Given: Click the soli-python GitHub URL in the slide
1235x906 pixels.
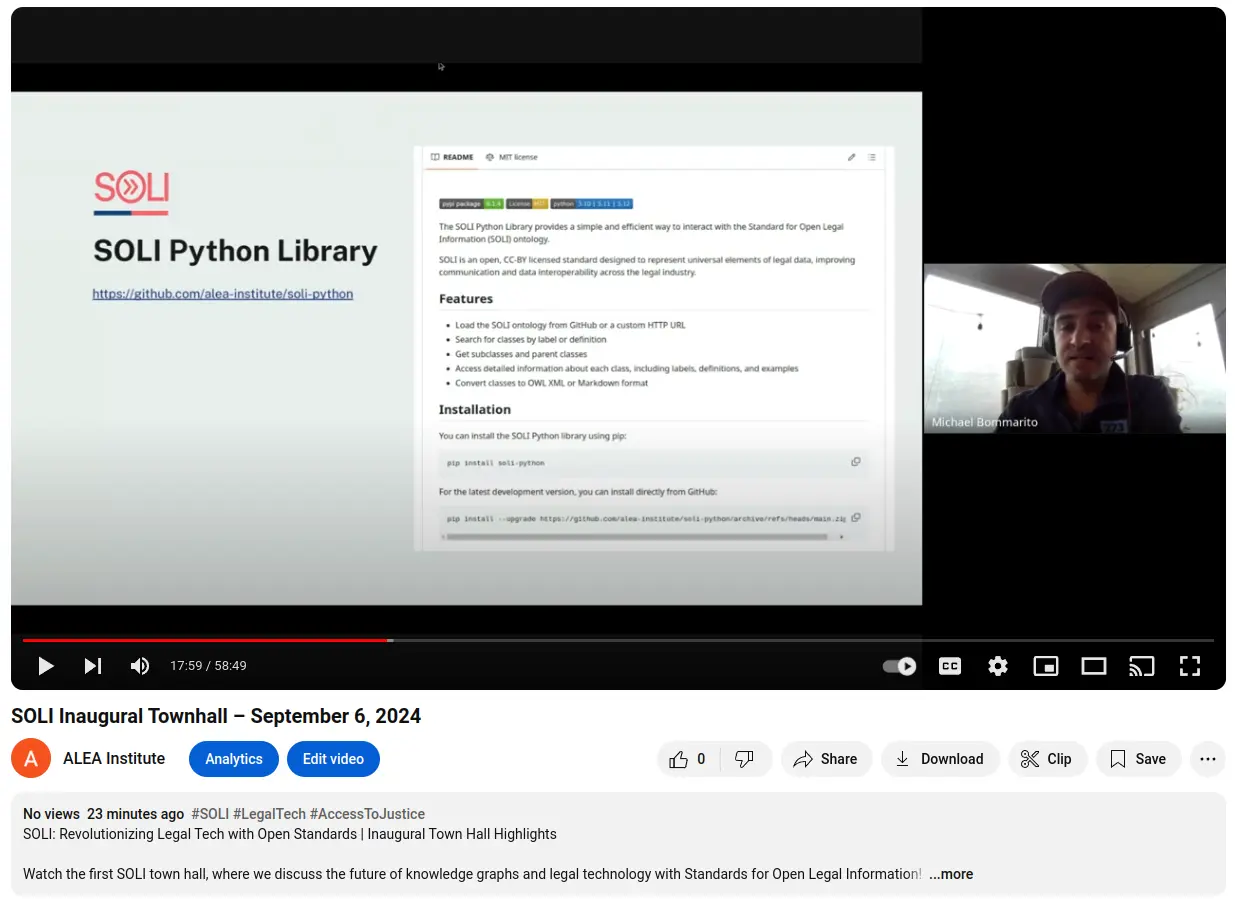Looking at the screenshot, I should pyautogui.click(x=223, y=294).
